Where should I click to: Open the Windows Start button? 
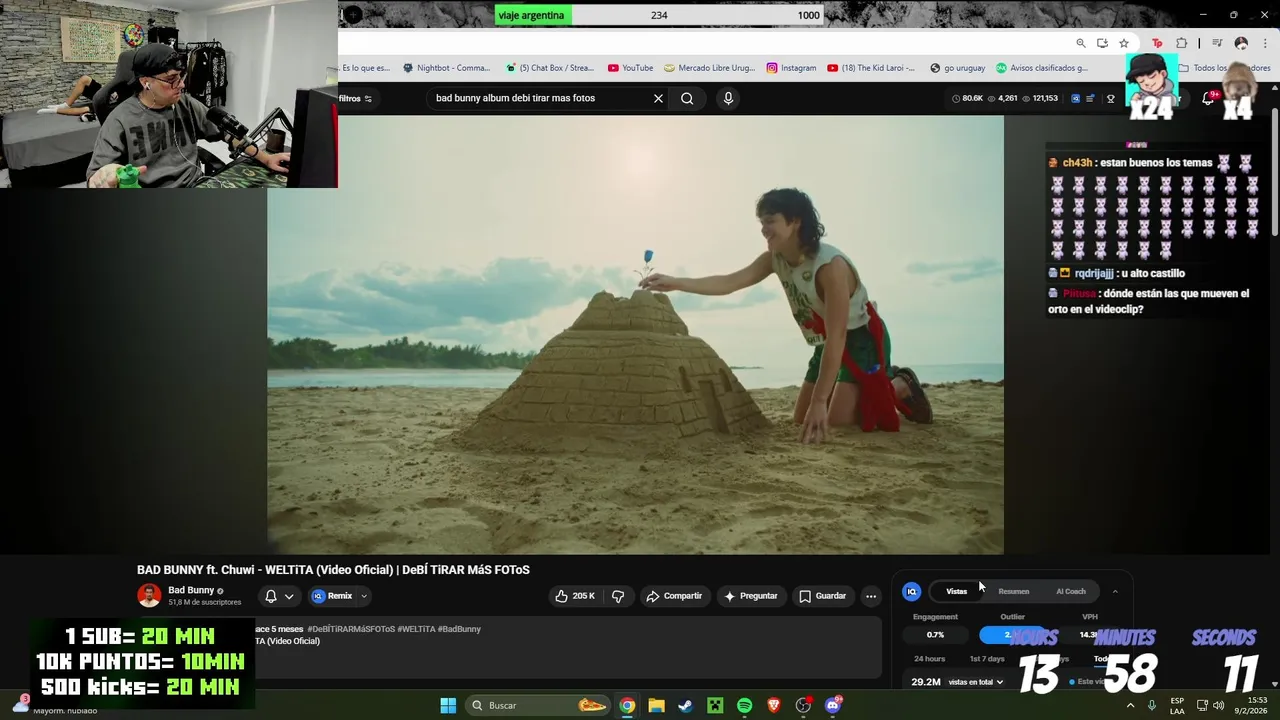pos(448,706)
